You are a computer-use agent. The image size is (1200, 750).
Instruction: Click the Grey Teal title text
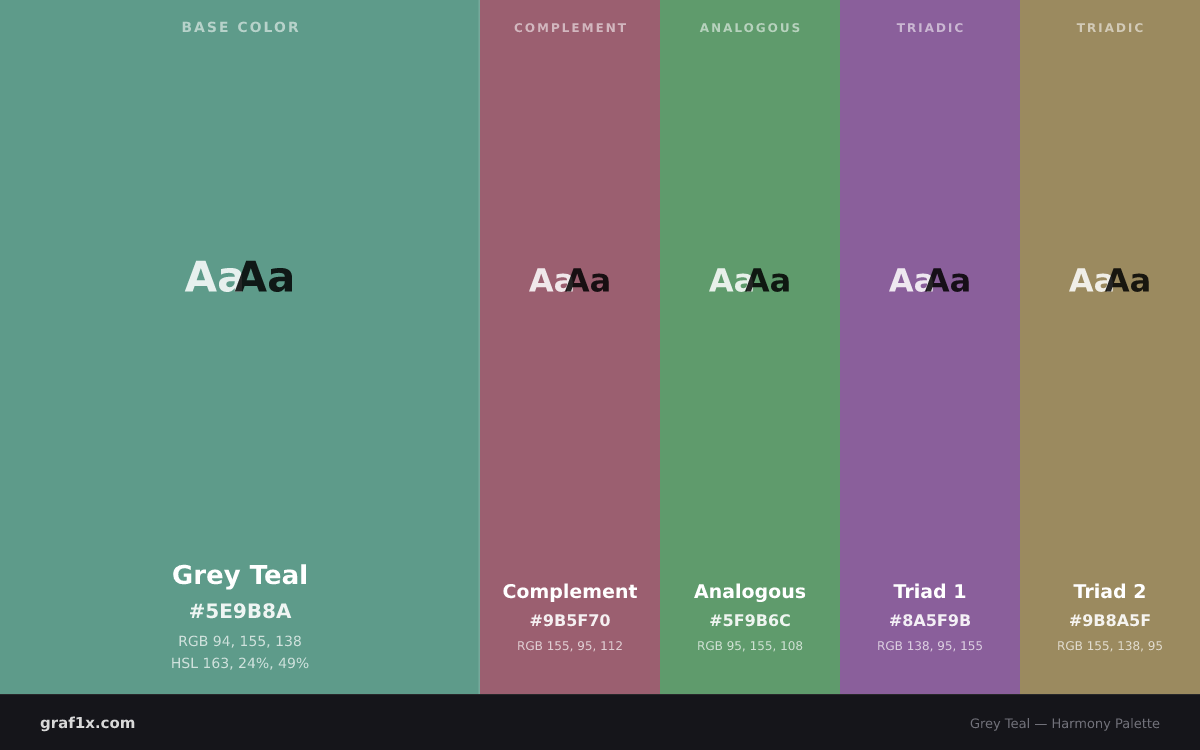pyautogui.click(x=240, y=576)
